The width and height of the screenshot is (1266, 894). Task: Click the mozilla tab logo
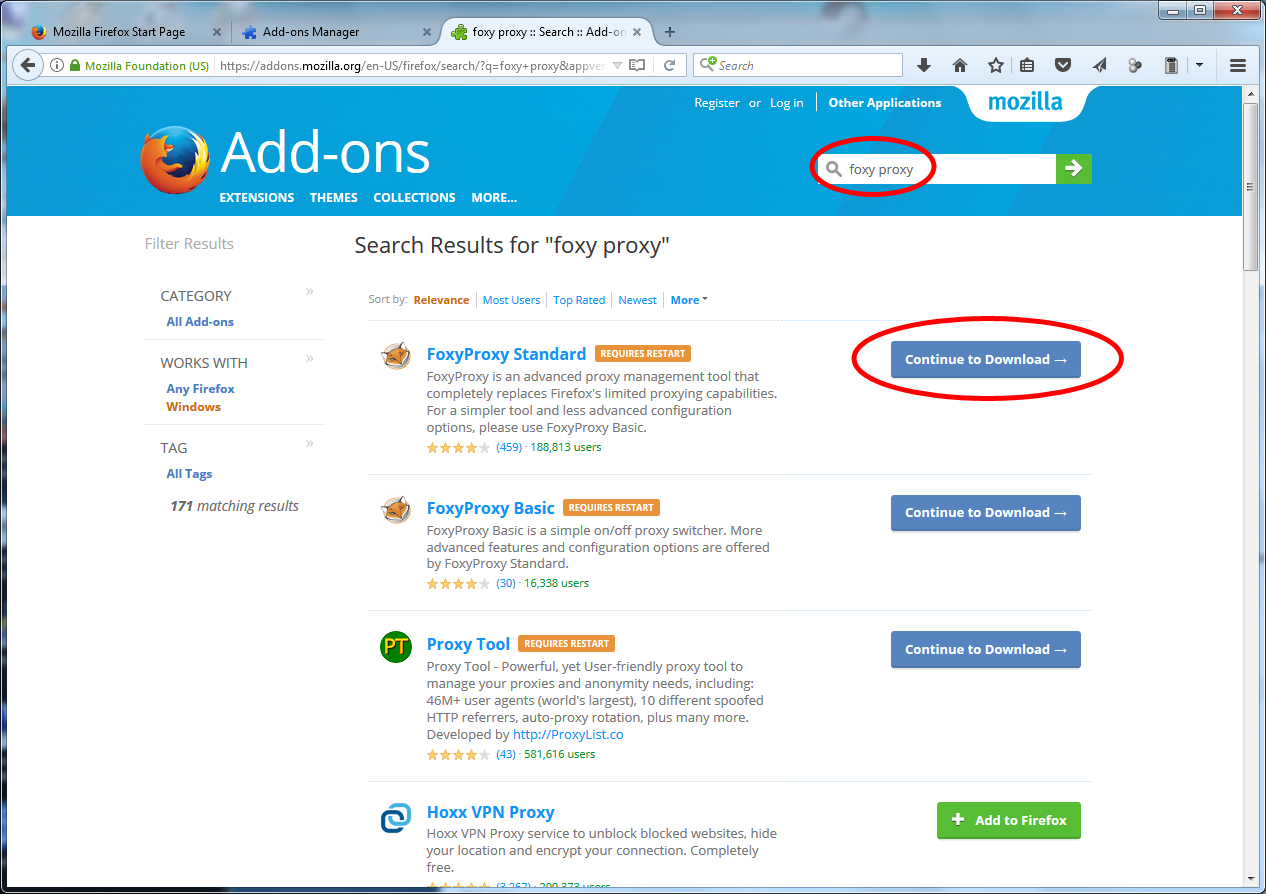tap(1025, 102)
